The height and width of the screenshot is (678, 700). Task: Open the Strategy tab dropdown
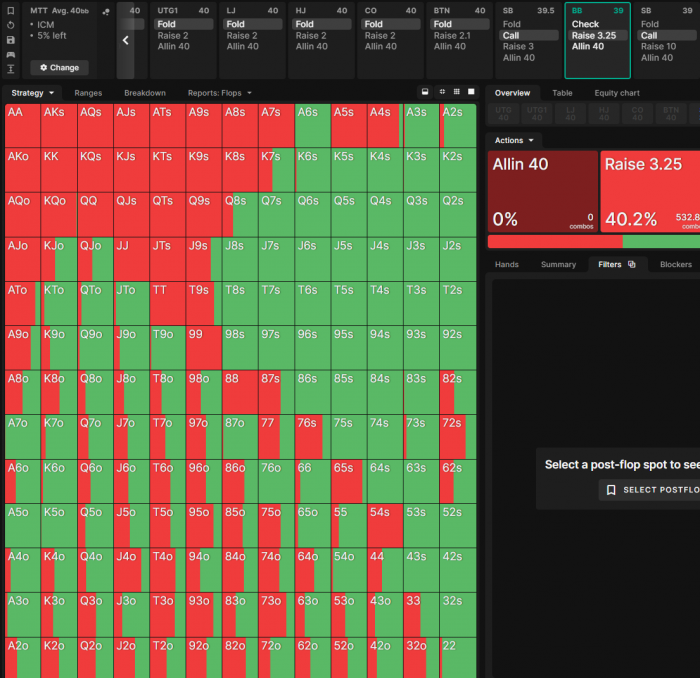(33, 93)
